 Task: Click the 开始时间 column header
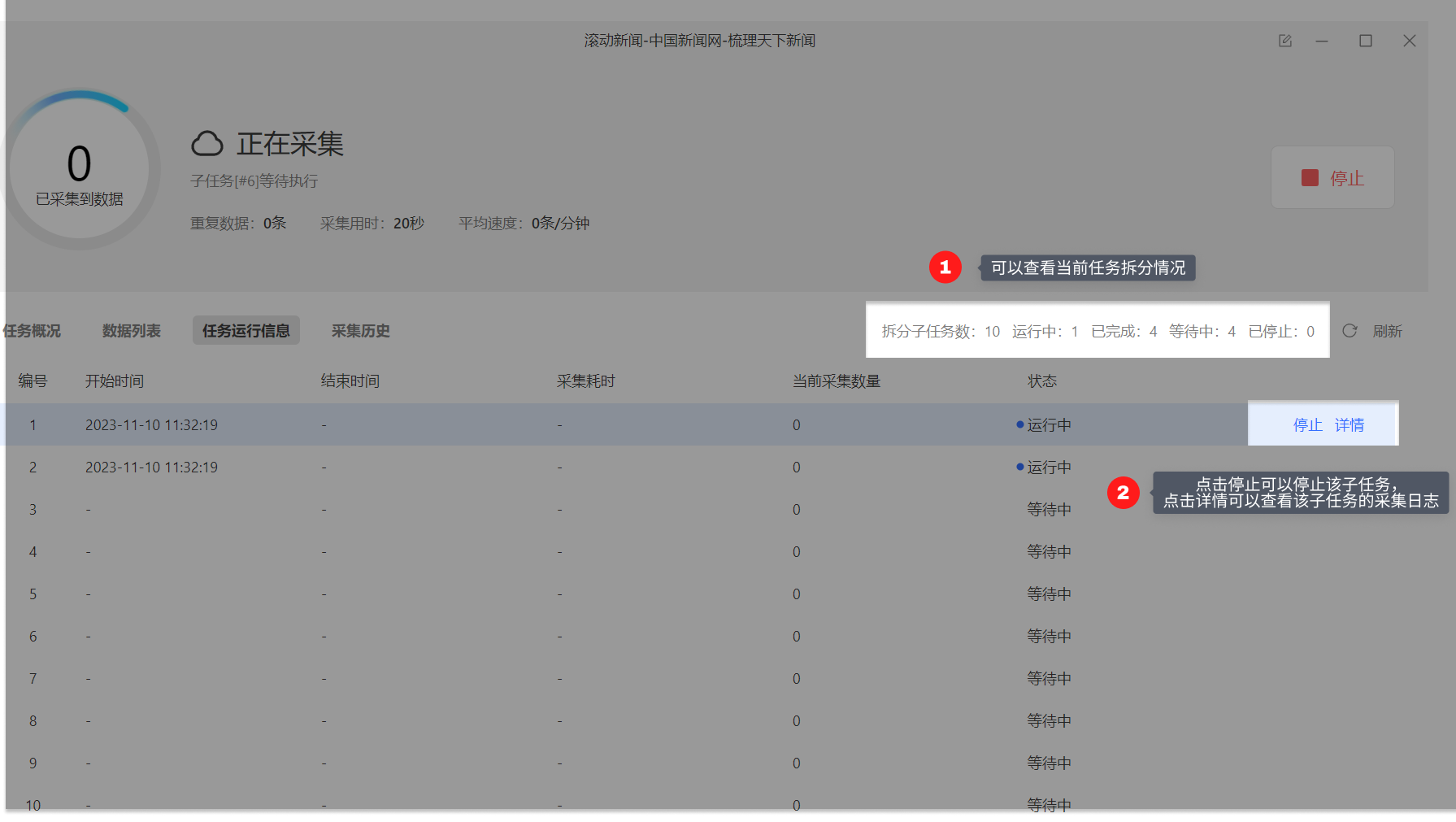pyautogui.click(x=115, y=381)
